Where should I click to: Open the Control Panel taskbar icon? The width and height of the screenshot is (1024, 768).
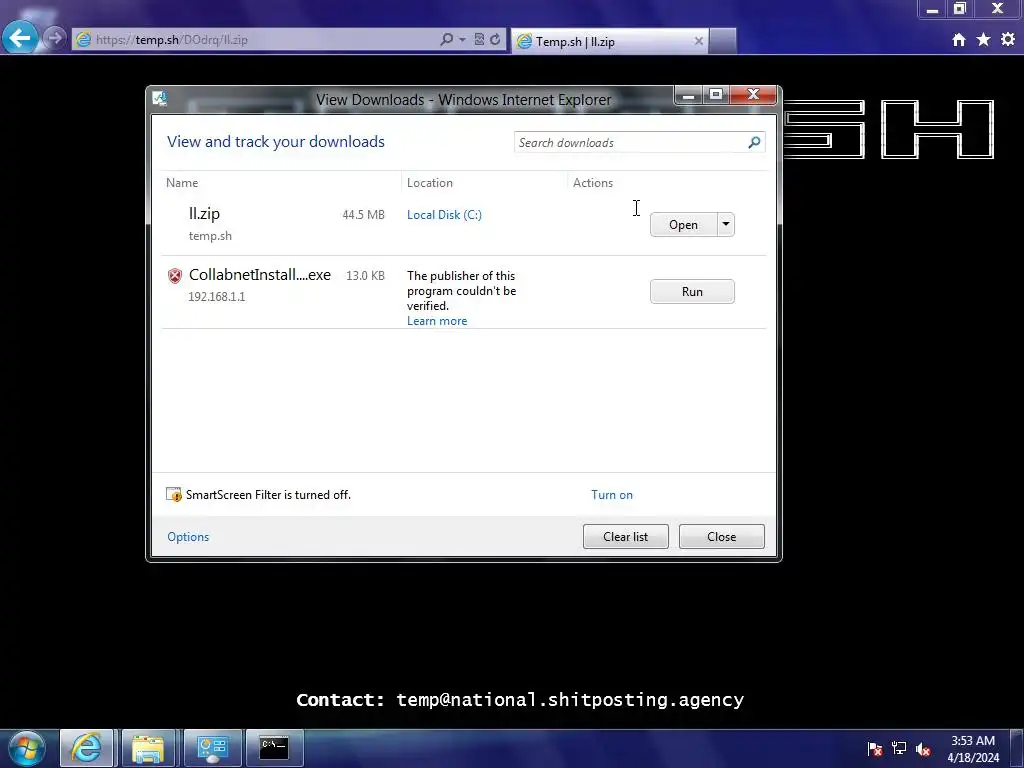coord(212,748)
